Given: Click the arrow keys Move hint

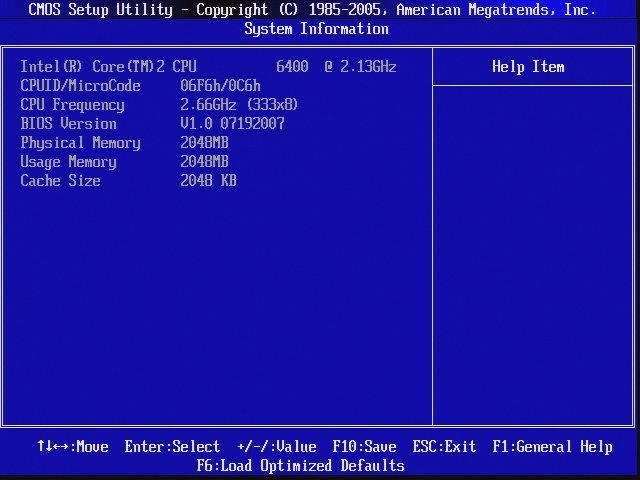Looking at the screenshot, I should click(x=72, y=447).
